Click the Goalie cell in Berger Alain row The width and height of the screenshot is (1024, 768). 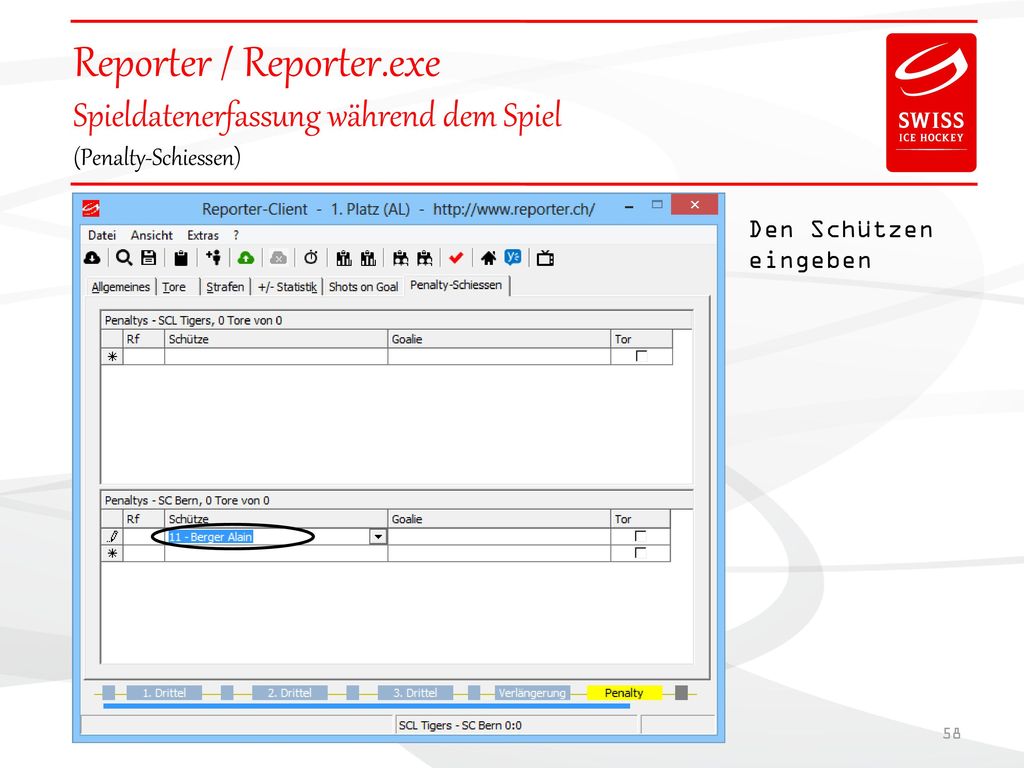pyautogui.click(x=499, y=537)
